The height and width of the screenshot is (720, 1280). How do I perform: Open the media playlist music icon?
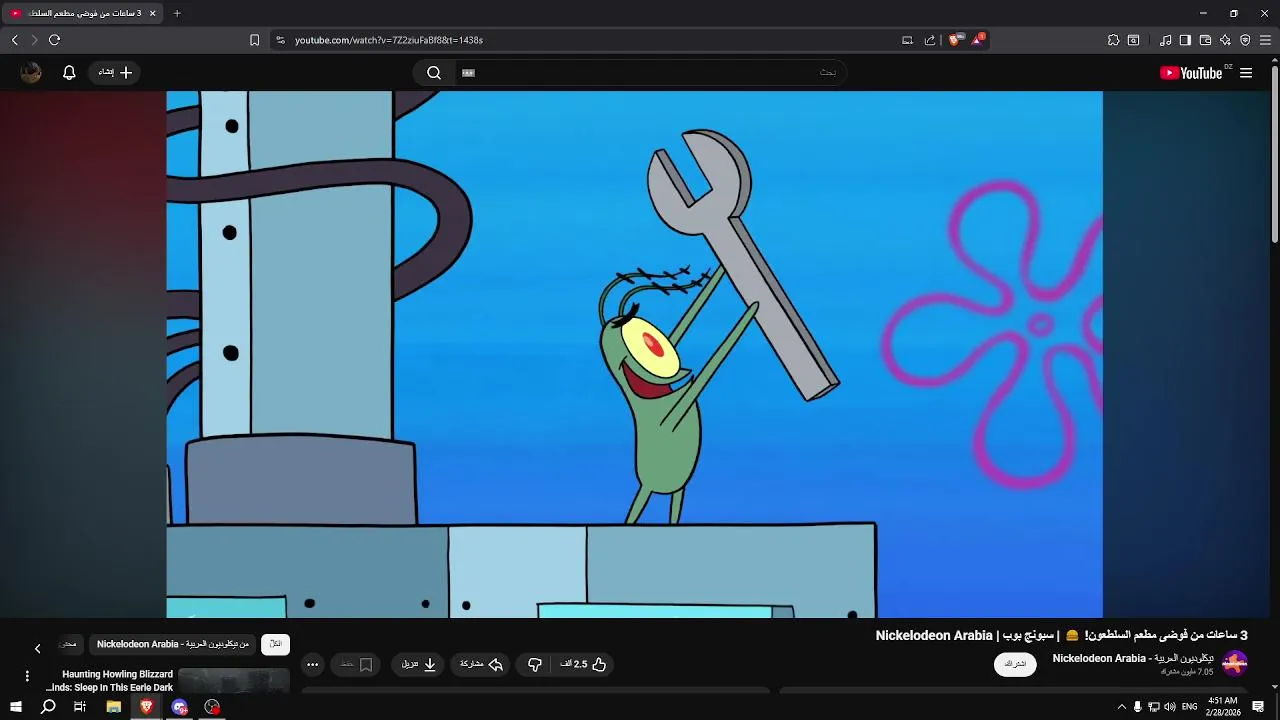point(1166,40)
